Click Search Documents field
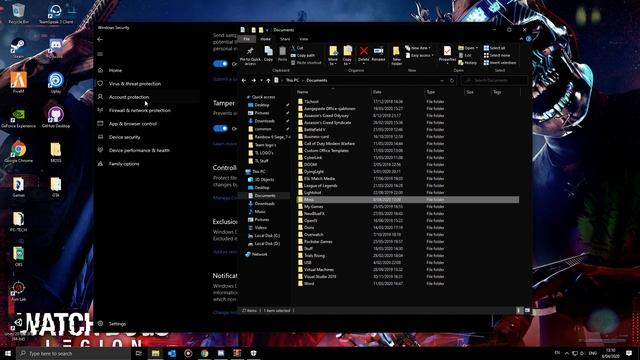The image size is (640, 360). tap(494, 80)
